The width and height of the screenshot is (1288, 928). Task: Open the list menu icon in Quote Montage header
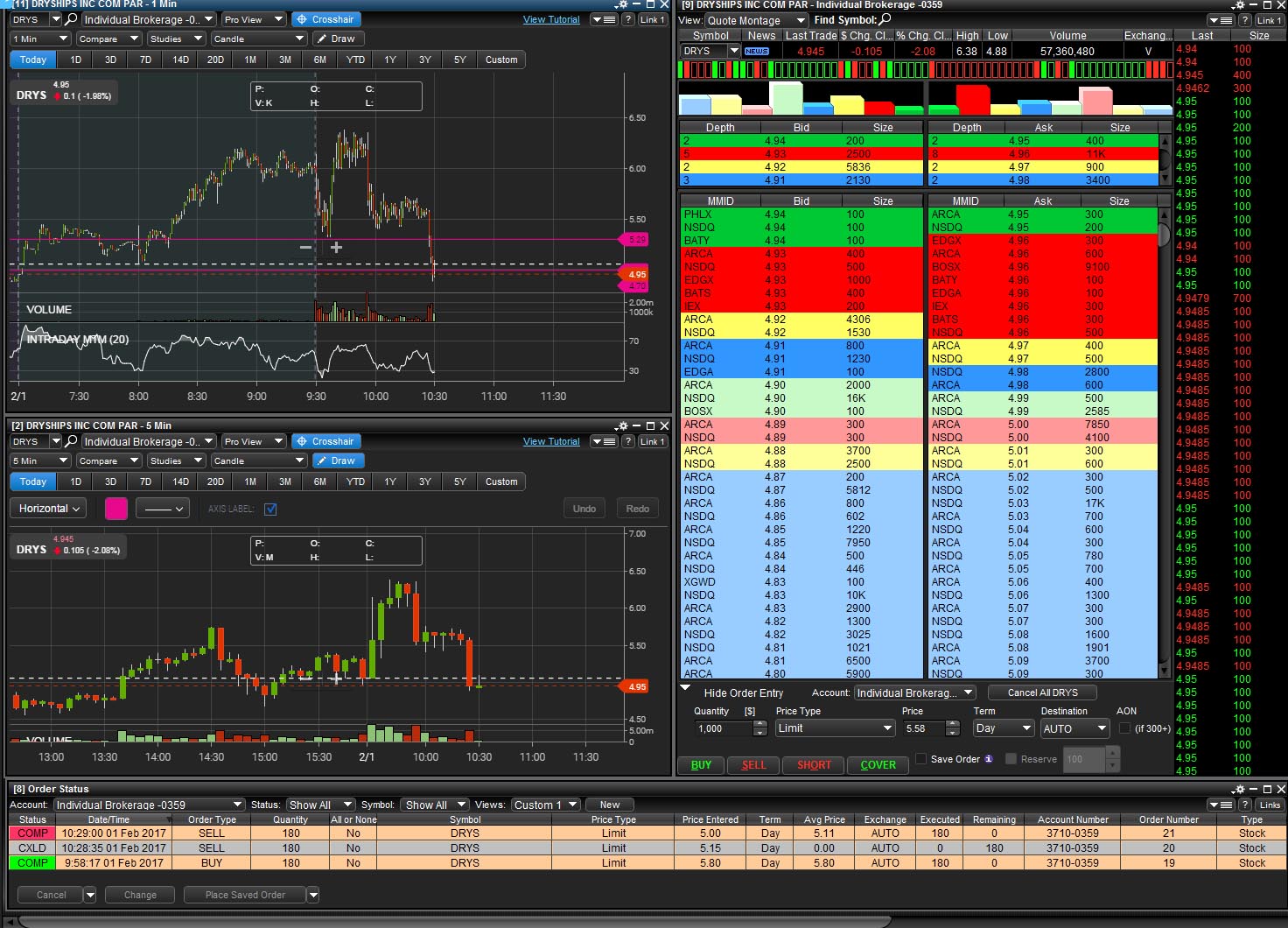1220,20
